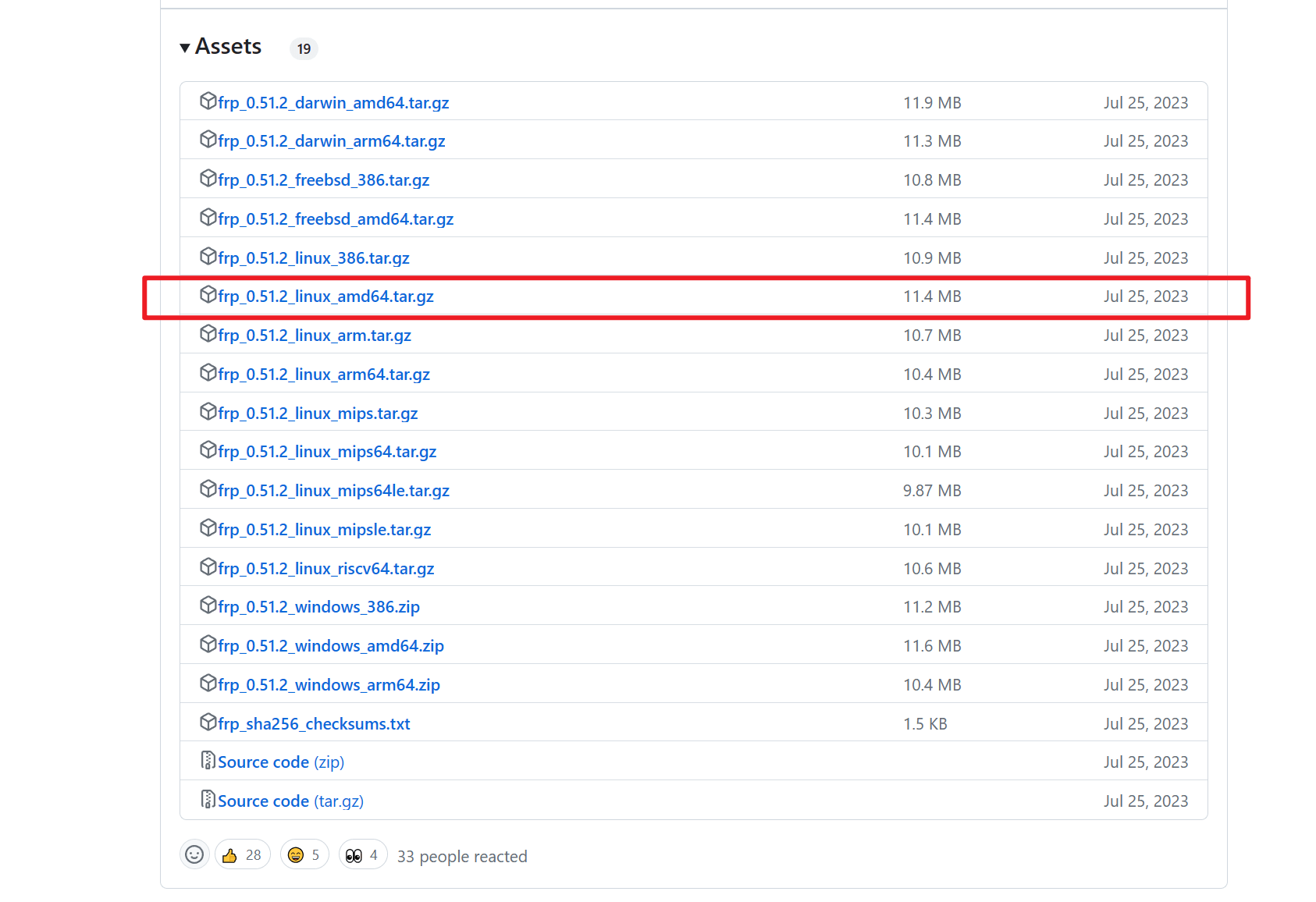Download frp_0.51.2_darwin_arm64.tar.gz
This screenshot has height=902, width=1316.
(x=331, y=141)
